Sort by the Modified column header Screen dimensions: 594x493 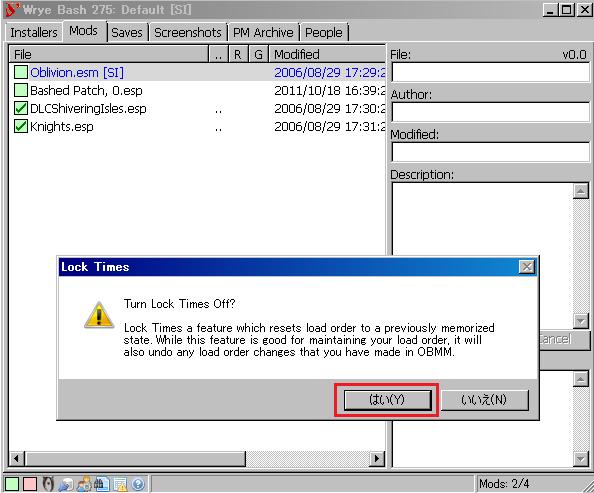(328, 54)
